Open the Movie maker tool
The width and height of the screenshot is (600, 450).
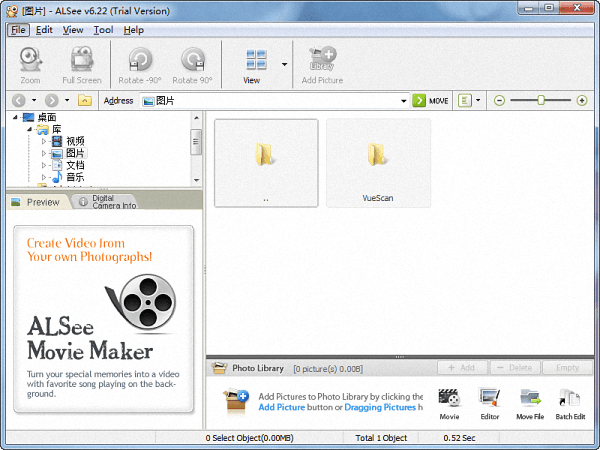[x=450, y=404]
